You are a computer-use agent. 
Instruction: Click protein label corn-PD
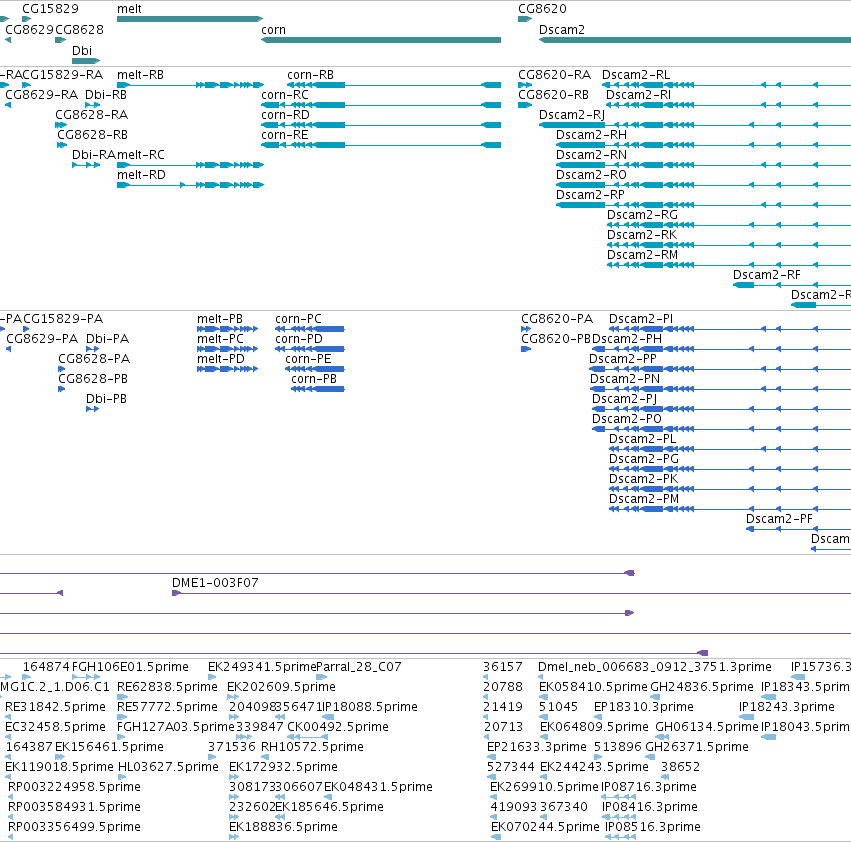coord(299,339)
